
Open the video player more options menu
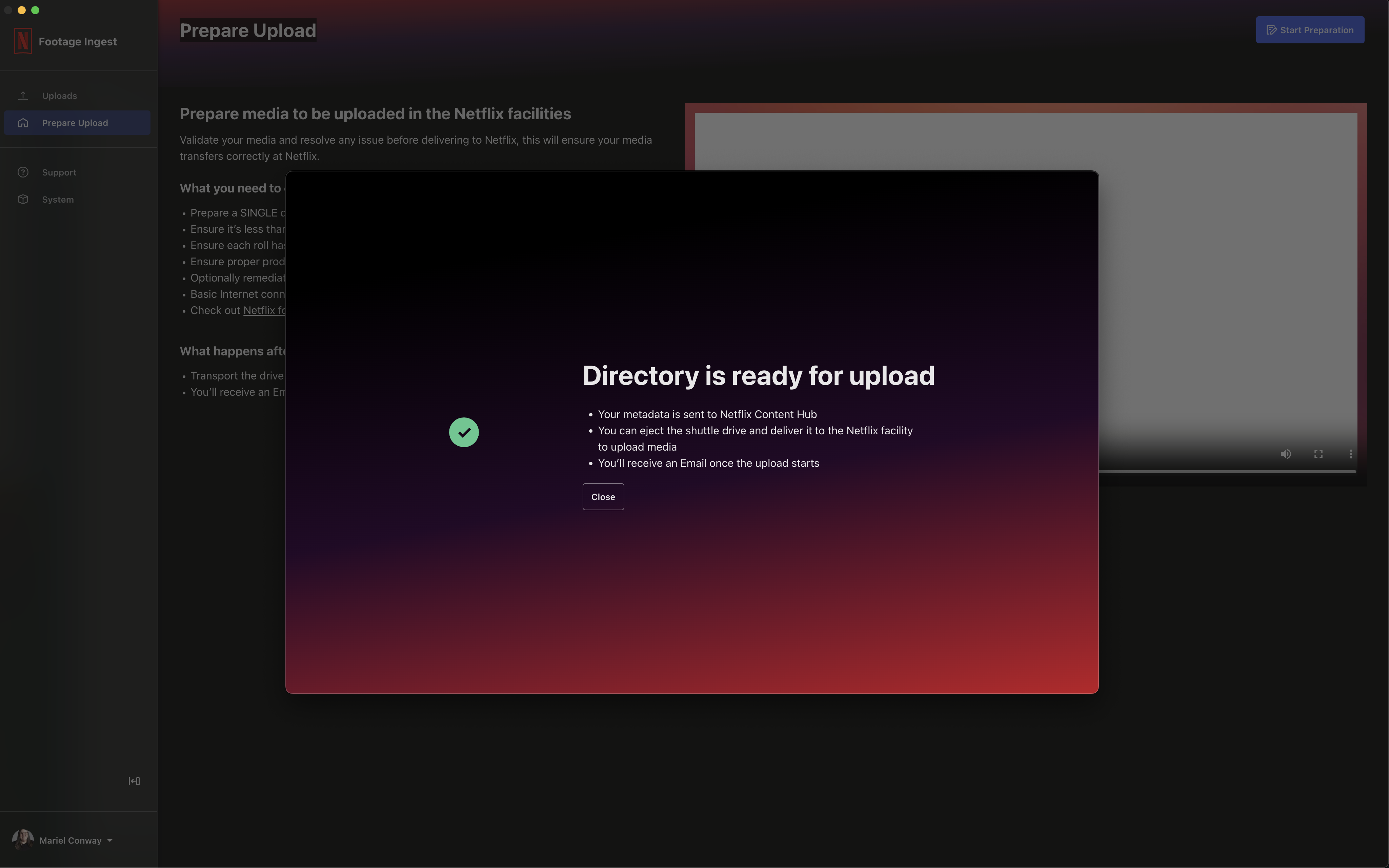click(1350, 454)
